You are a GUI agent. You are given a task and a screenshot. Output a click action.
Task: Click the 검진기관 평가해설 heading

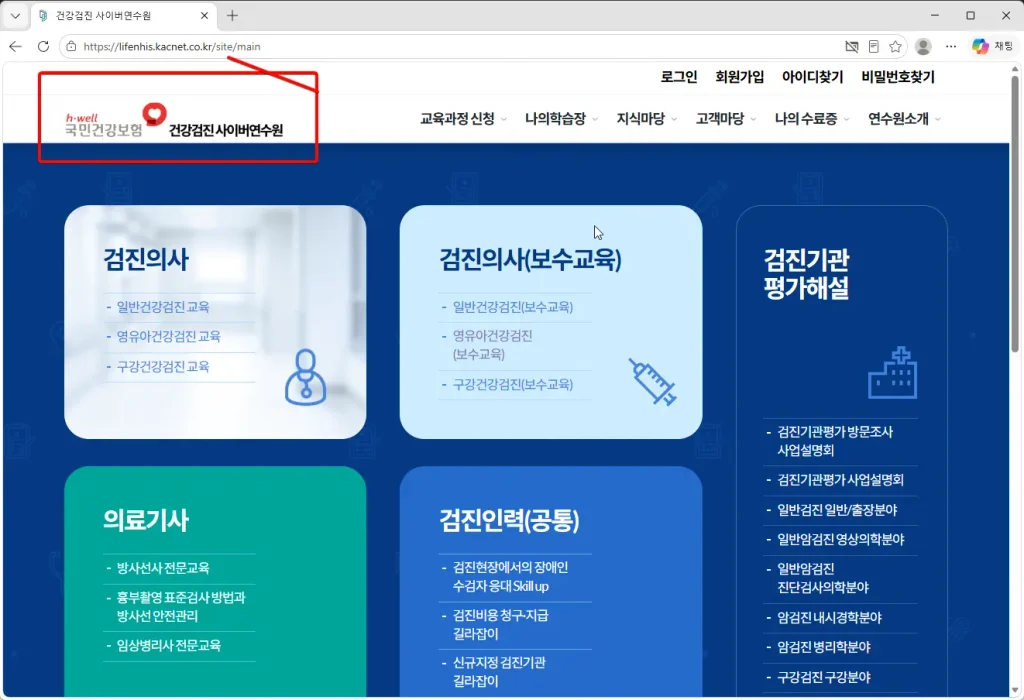coord(807,274)
